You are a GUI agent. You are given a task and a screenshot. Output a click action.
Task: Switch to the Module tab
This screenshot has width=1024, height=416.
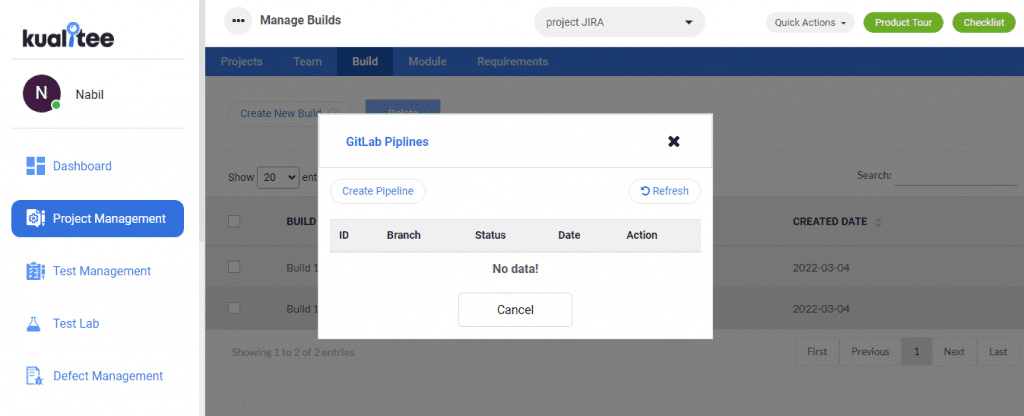click(x=427, y=61)
